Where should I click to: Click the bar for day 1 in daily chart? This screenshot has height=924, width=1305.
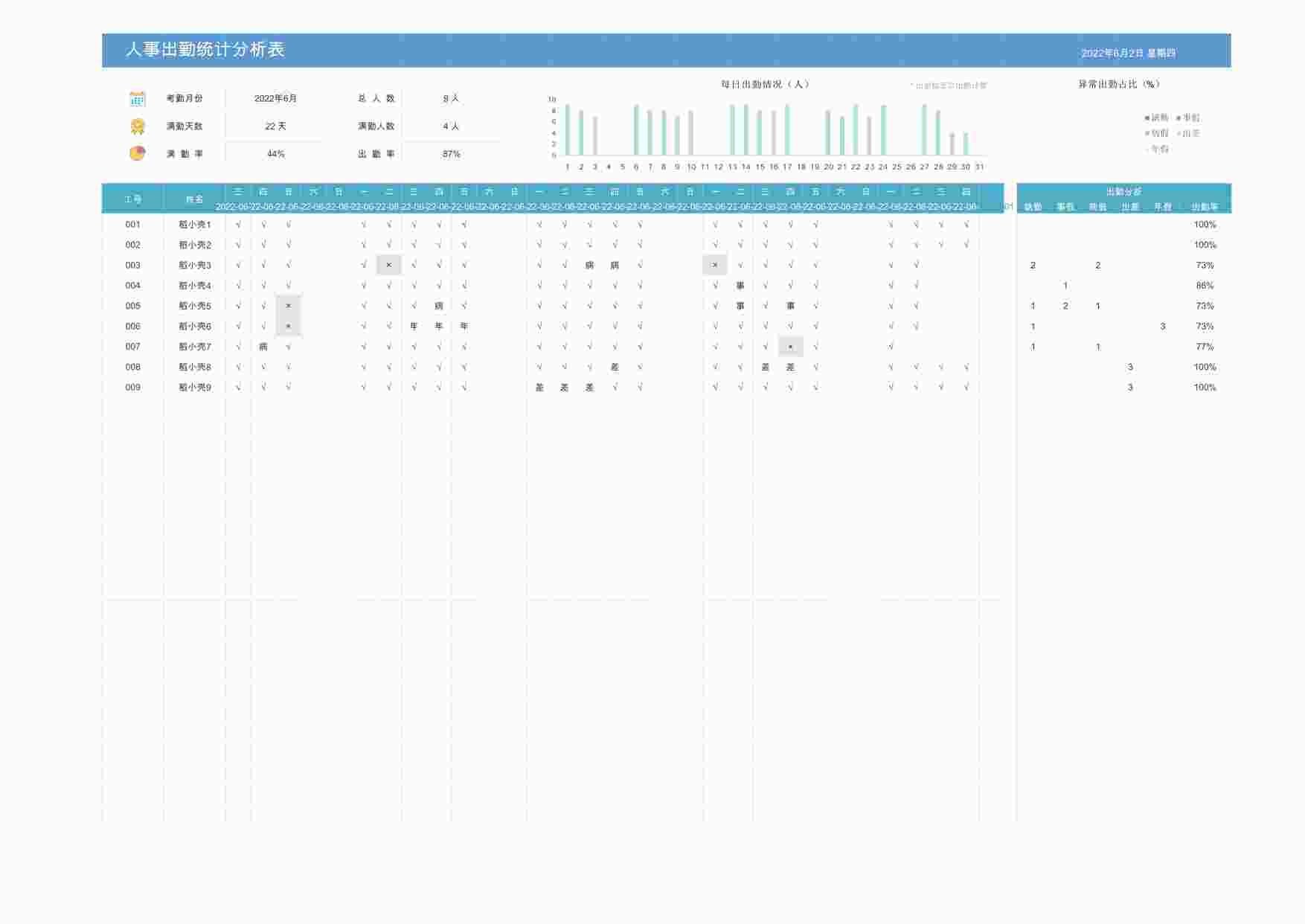[x=567, y=129]
